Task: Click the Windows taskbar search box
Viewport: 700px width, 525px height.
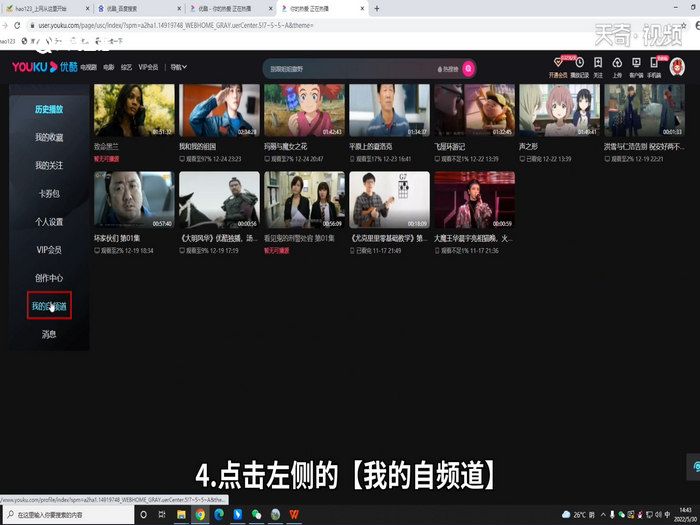Action: 67,514
